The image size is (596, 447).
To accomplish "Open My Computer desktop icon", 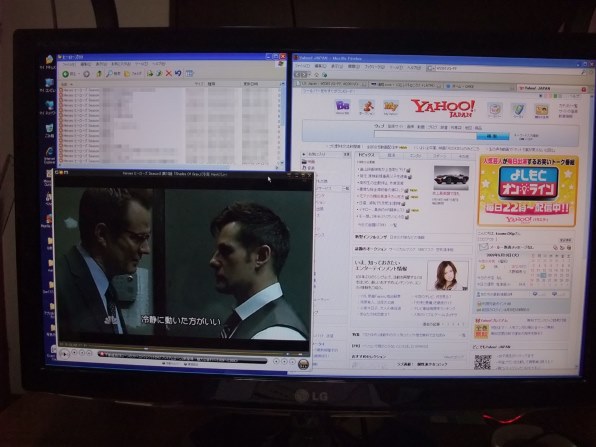I will point(49,85).
